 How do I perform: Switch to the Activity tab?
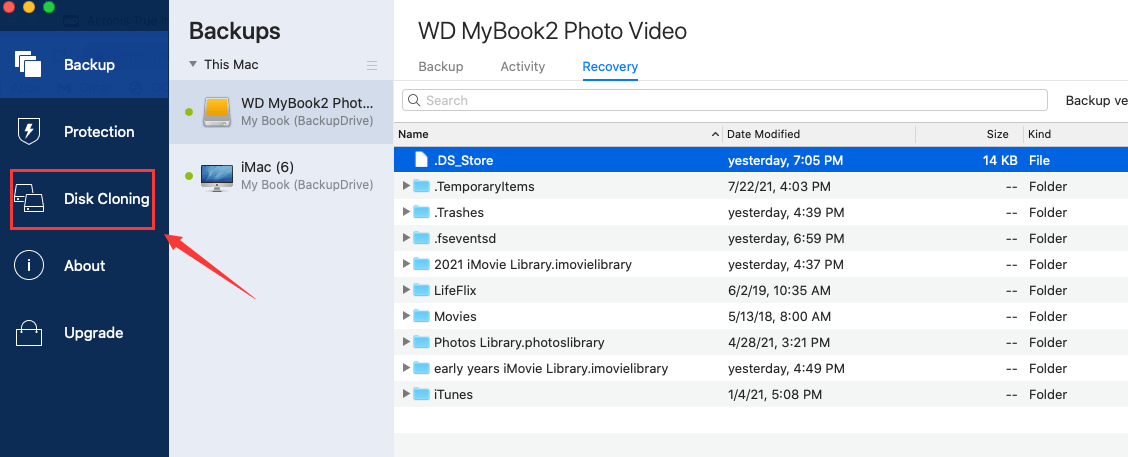click(522, 66)
